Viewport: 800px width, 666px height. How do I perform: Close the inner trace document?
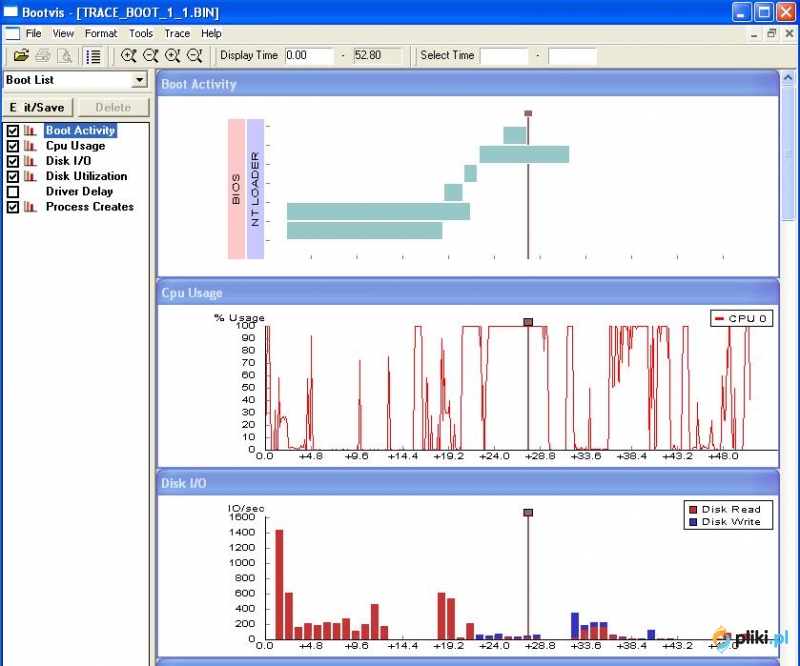click(789, 34)
